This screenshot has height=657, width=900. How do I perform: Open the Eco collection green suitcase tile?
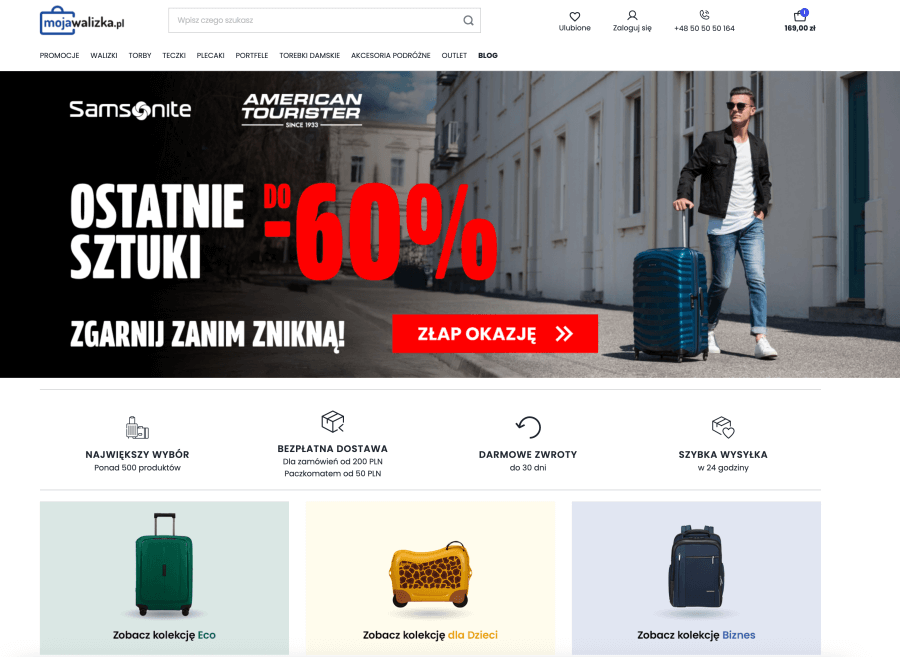(164, 578)
